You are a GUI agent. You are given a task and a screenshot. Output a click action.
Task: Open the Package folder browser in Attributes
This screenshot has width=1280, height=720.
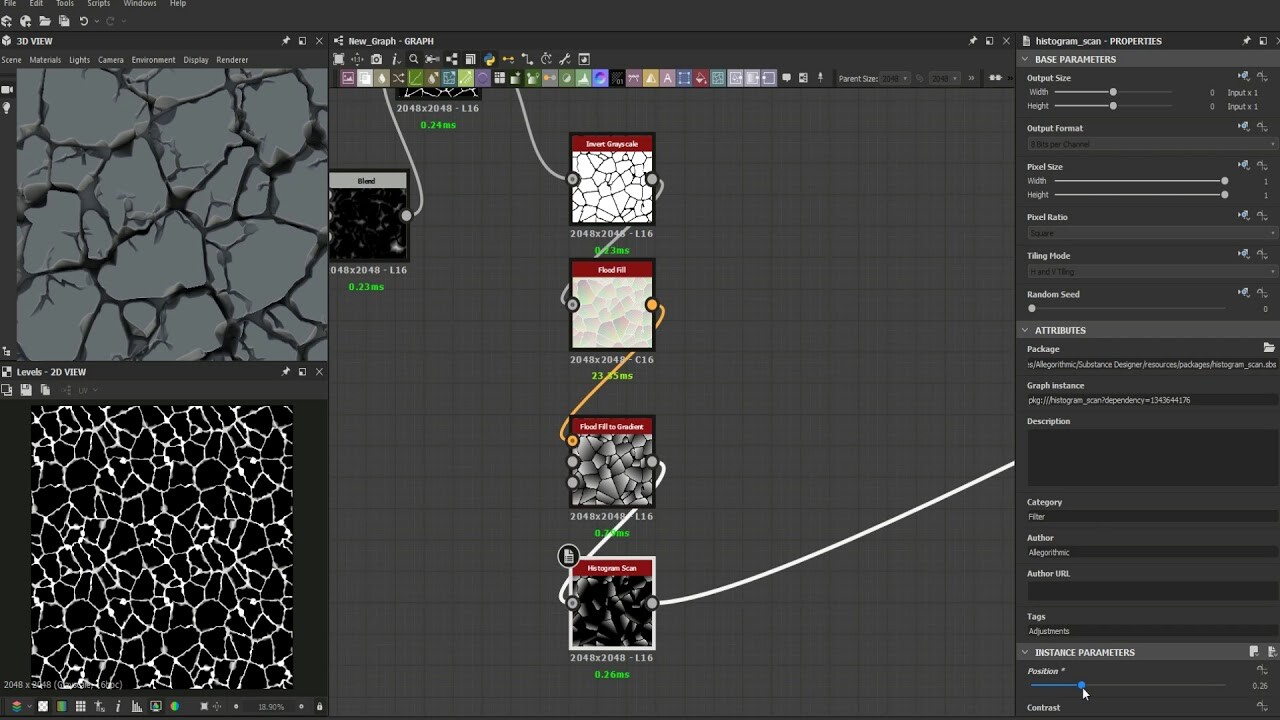click(x=1269, y=348)
